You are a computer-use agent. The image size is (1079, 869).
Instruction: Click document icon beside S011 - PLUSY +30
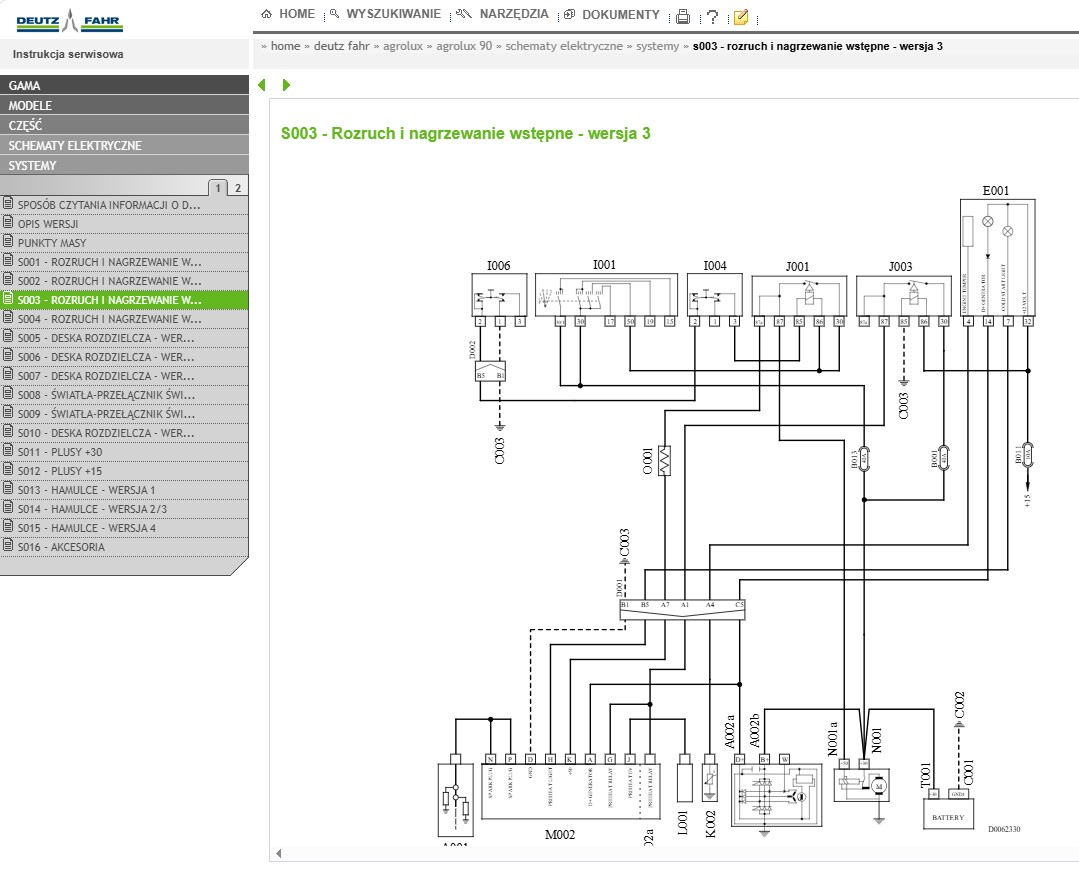pos(8,451)
